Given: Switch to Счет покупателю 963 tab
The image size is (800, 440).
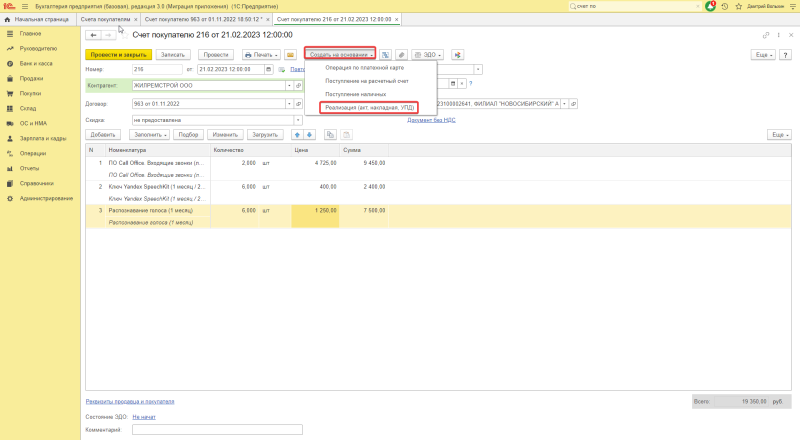Looking at the screenshot, I should pyautogui.click(x=206, y=19).
